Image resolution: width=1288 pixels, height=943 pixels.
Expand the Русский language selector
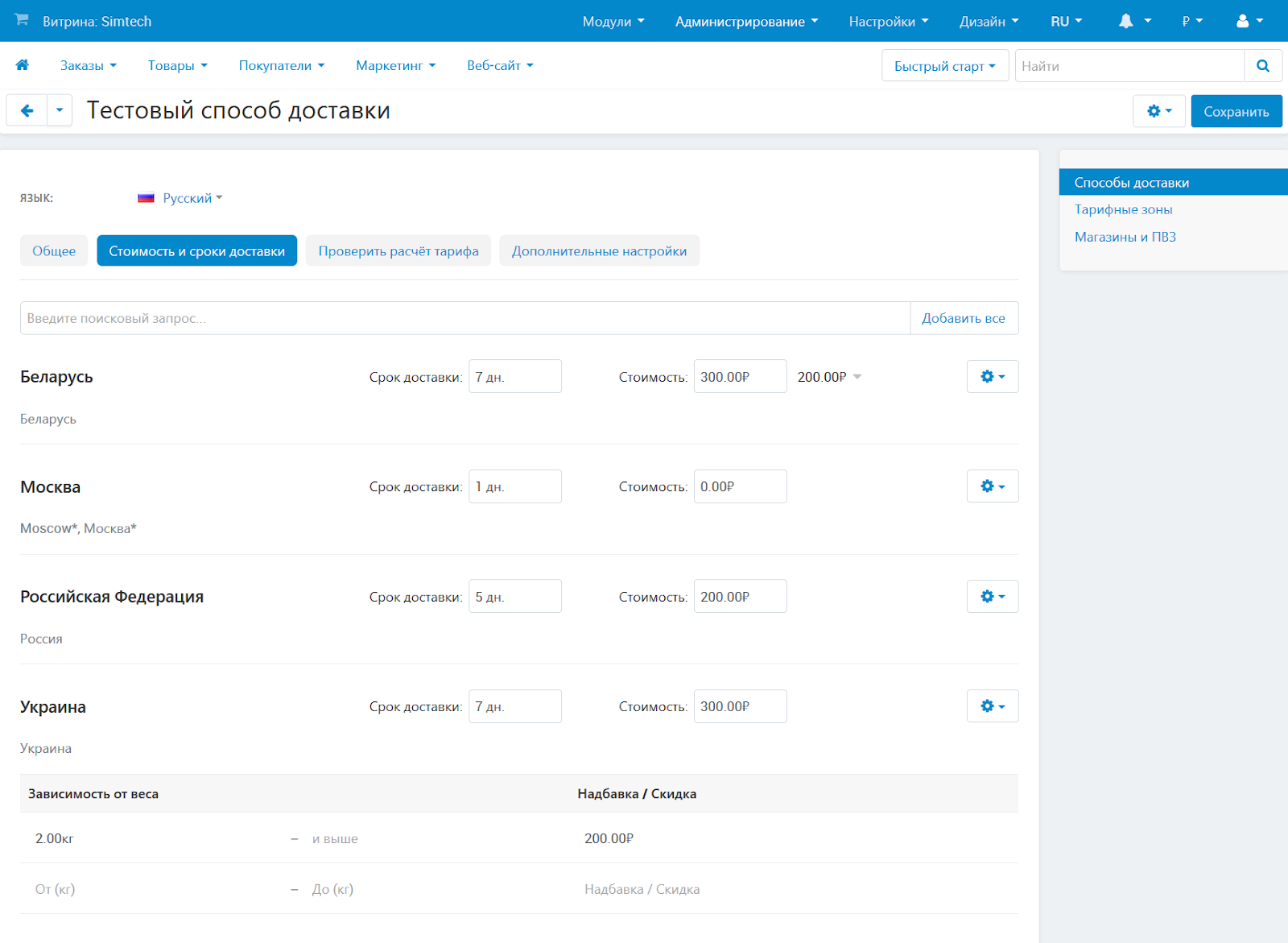[x=192, y=198]
